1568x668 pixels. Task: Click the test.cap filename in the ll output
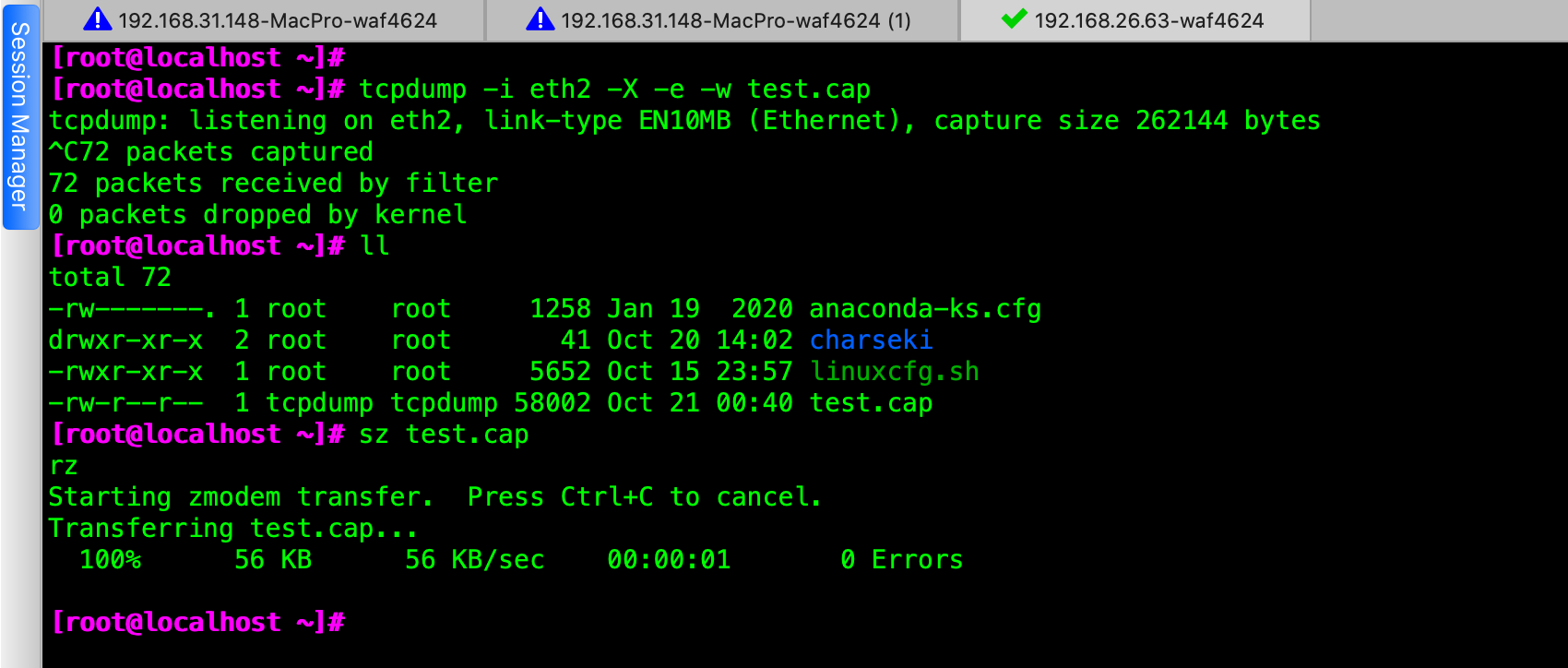(871, 403)
